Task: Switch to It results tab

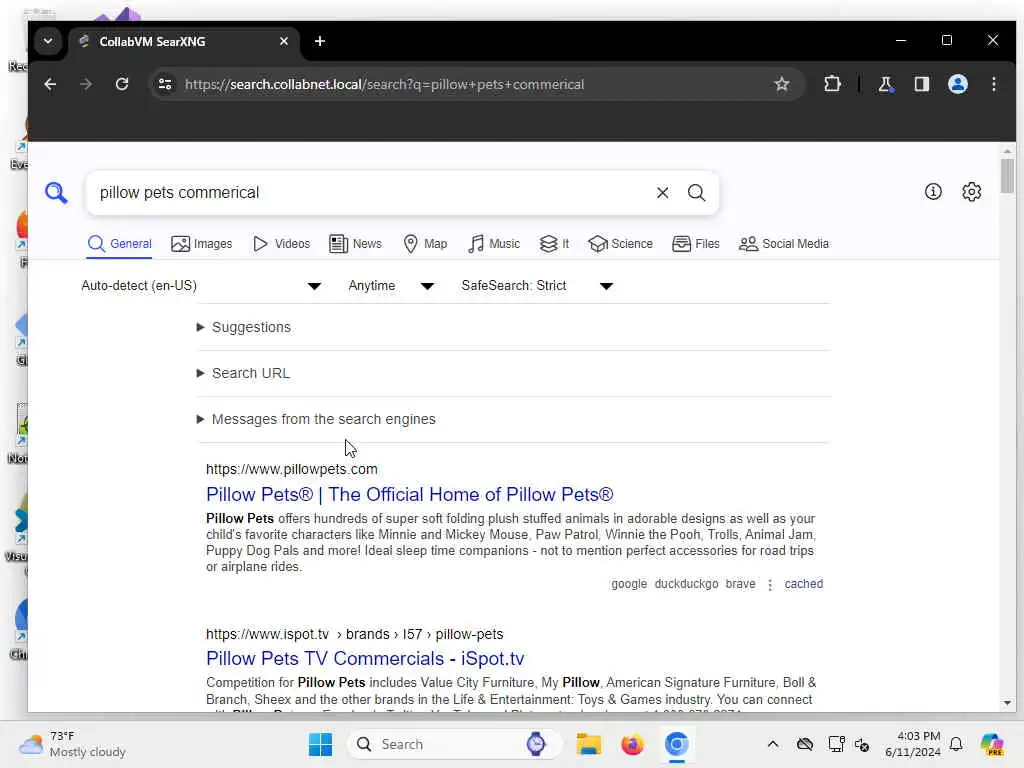Action: [x=554, y=244]
